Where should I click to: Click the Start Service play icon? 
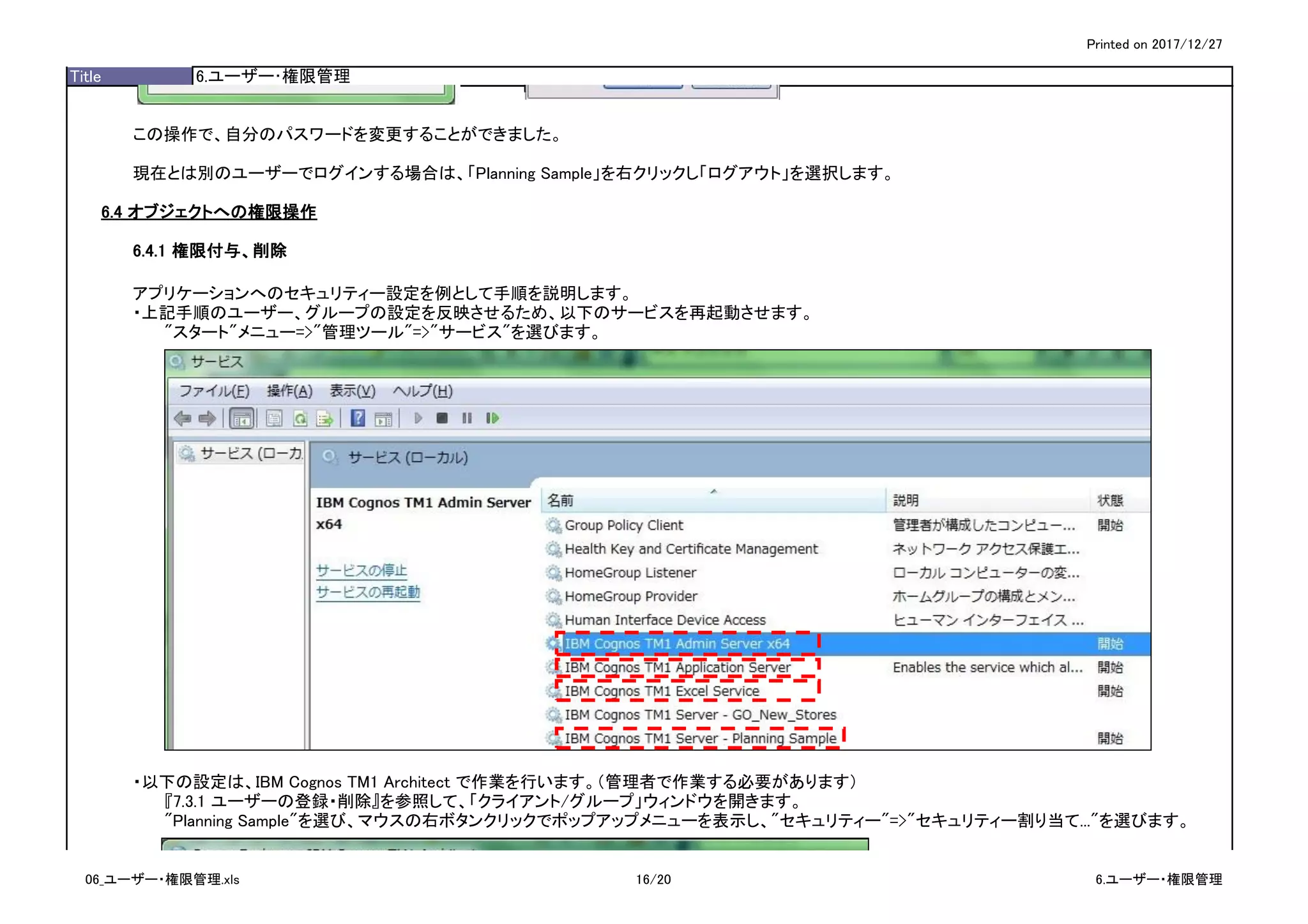(418, 418)
